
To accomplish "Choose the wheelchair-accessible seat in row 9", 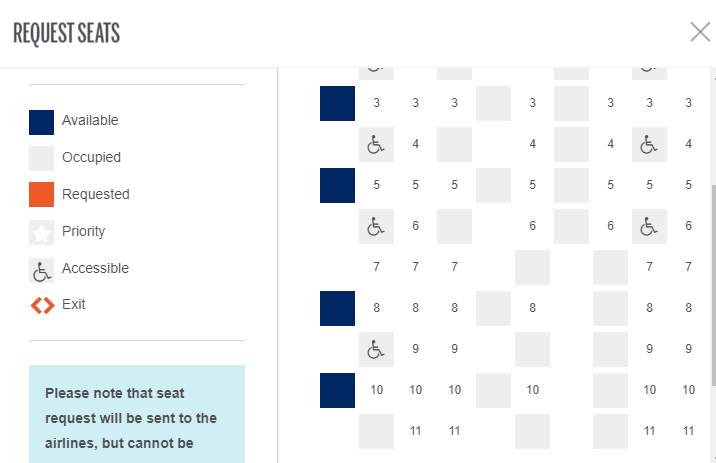I will (x=376, y=350).
